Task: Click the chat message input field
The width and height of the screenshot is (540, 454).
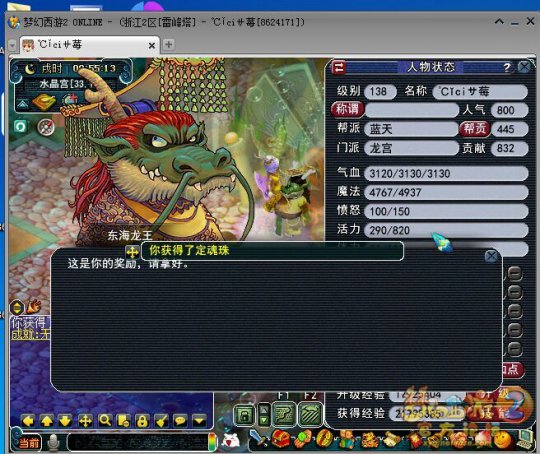Action: pyautogui.click(x=137, y=442)
